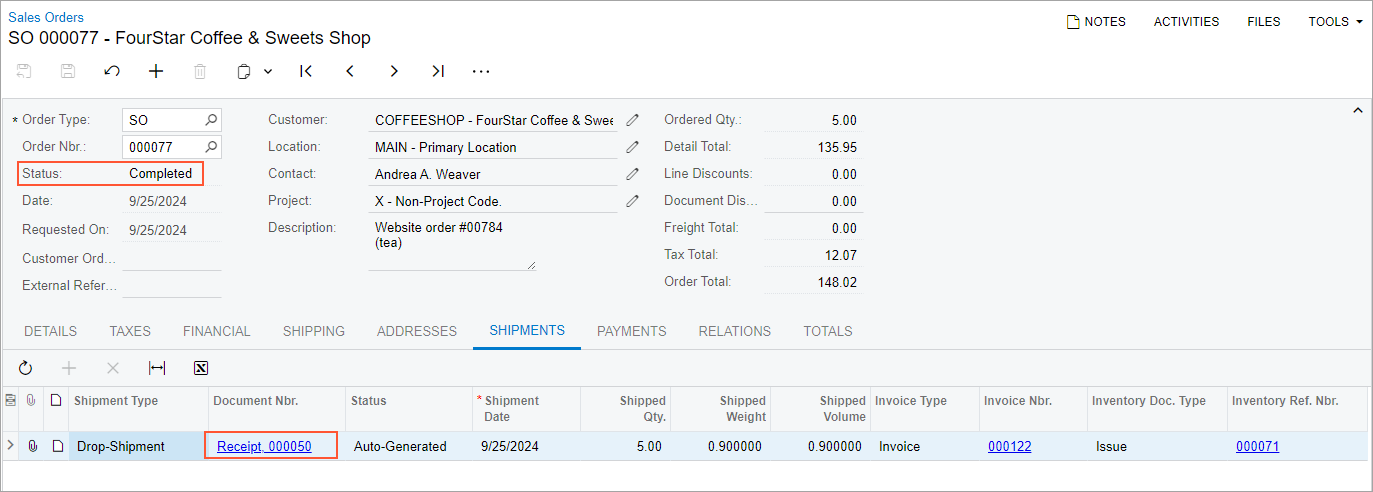Image resolution: width=1373 pixels, height=492 pixels.
Task: Go to the first record
Action: pyautogui.click(x=306, y=71)
